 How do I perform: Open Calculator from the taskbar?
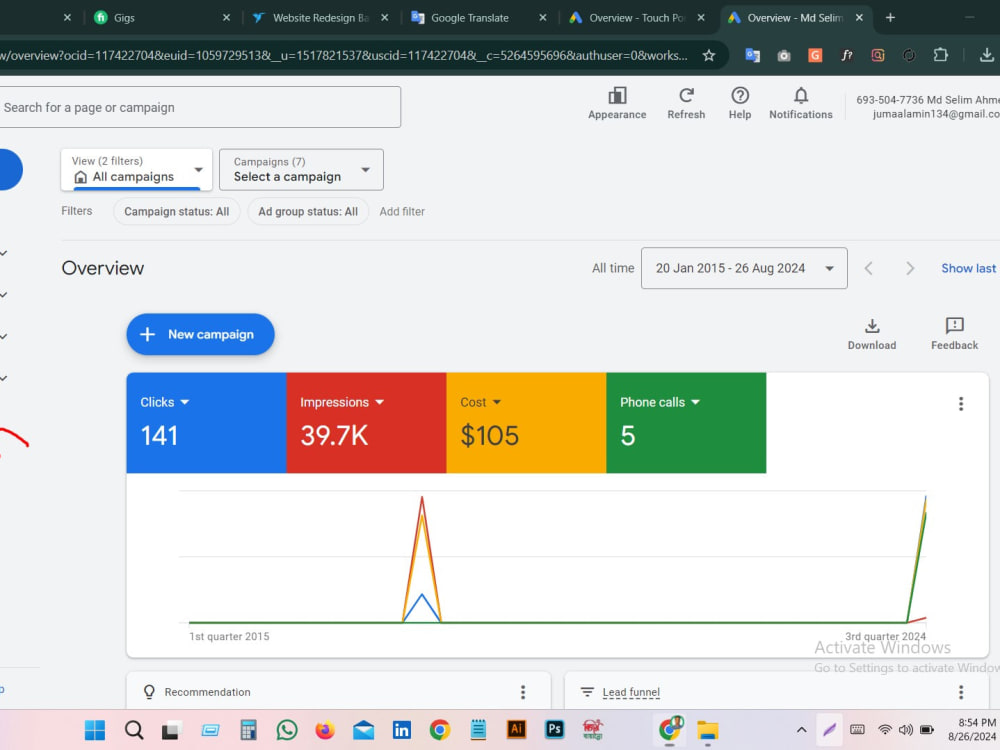pos(249,730)
